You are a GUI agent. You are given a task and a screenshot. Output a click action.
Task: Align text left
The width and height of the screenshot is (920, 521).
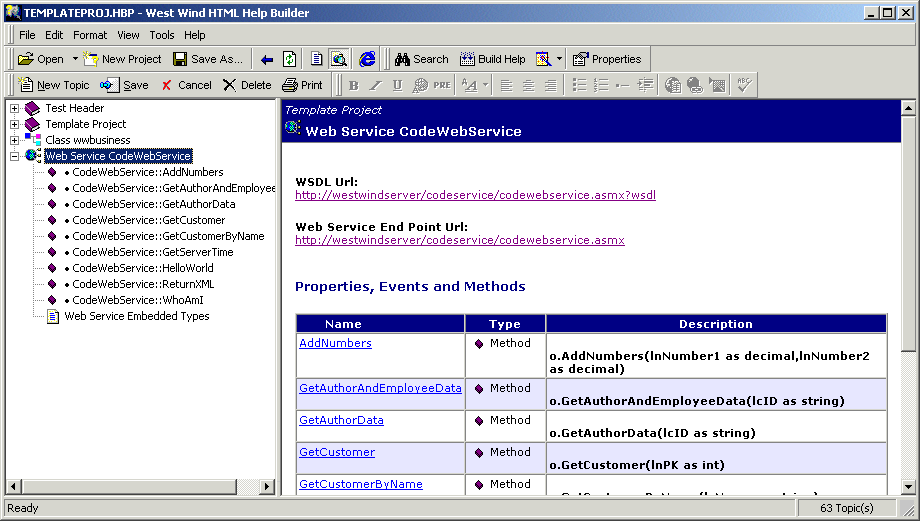(x=506, y=86)
